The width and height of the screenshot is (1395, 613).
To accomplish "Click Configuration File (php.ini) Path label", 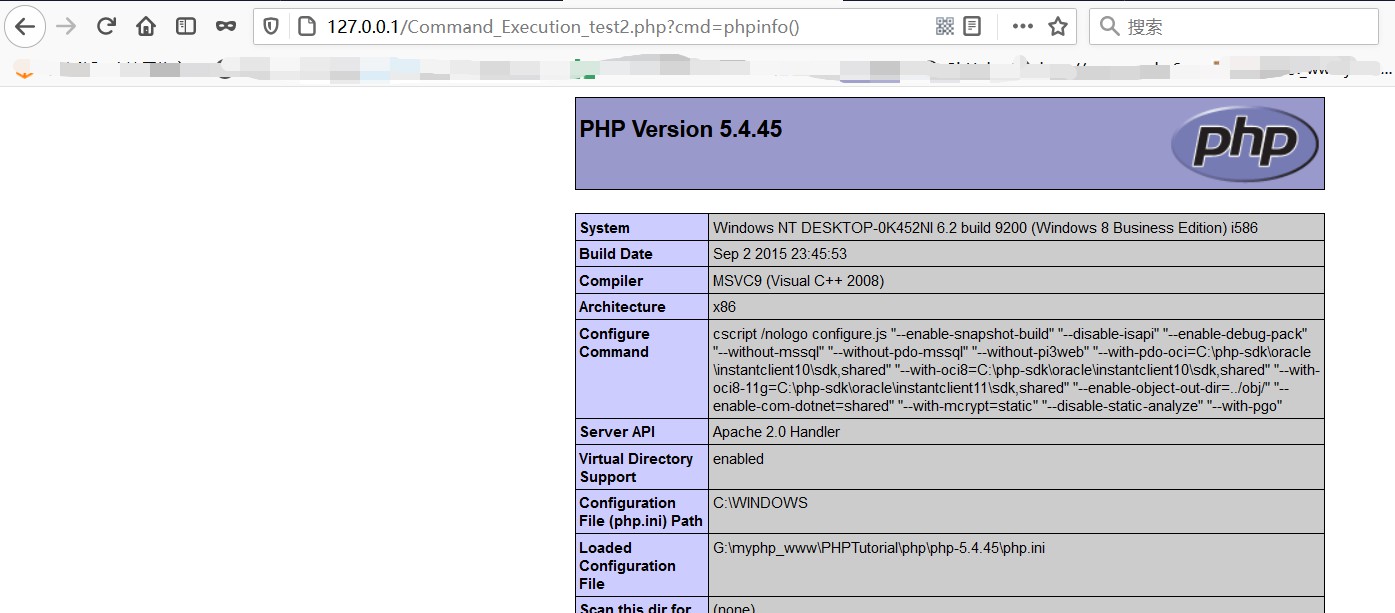I will tap(641, 512).
